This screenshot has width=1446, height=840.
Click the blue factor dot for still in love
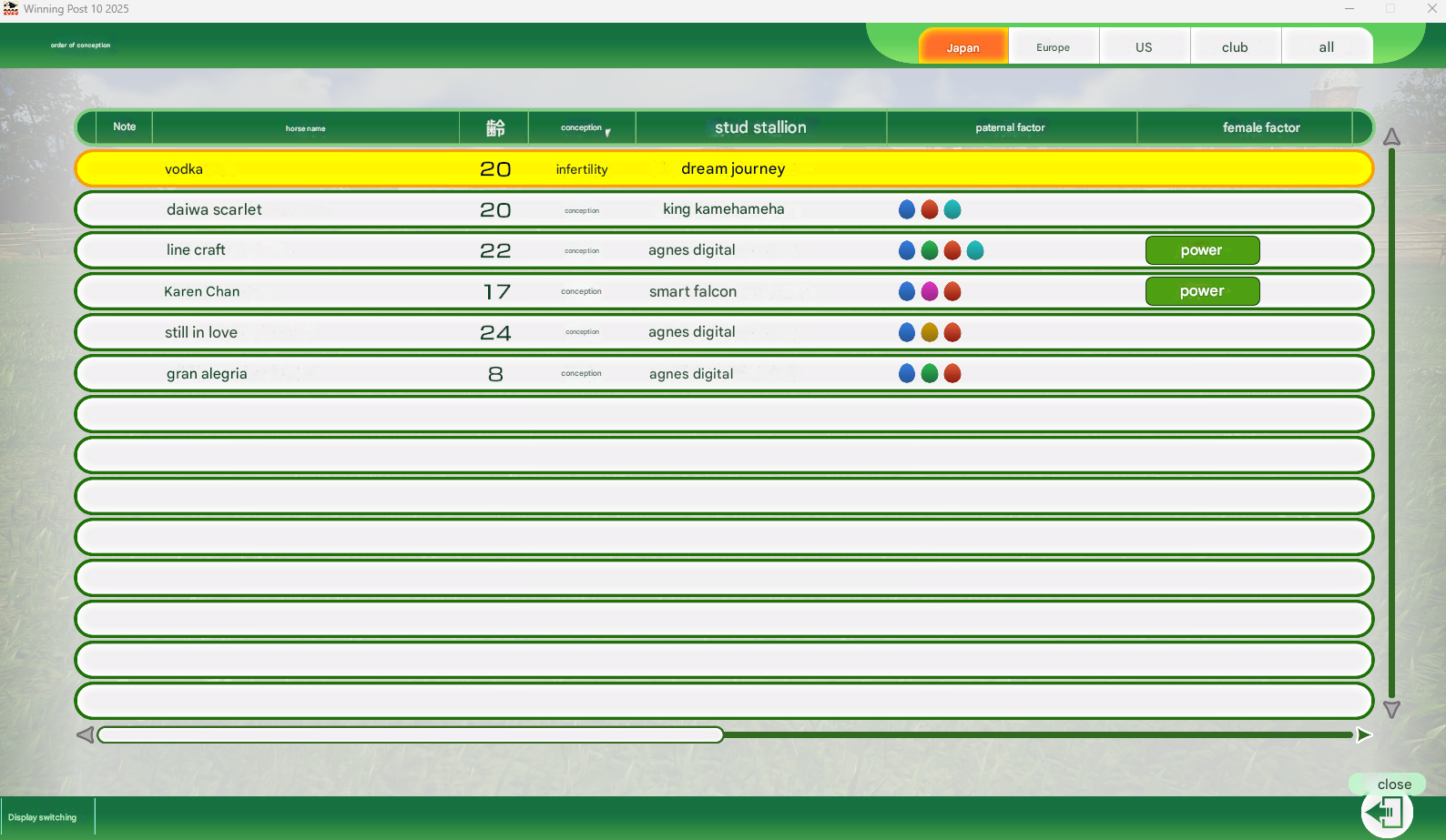coord(907,332)
